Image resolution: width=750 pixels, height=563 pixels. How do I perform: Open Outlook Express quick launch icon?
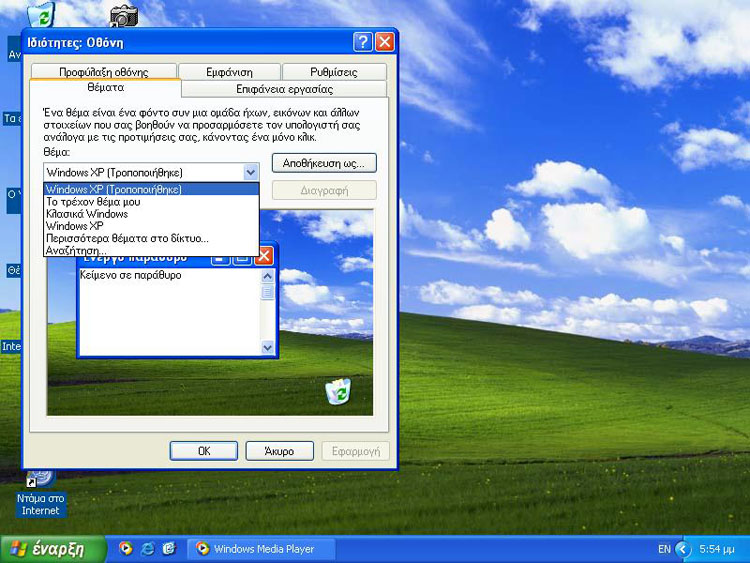click(x=169, y=548)
